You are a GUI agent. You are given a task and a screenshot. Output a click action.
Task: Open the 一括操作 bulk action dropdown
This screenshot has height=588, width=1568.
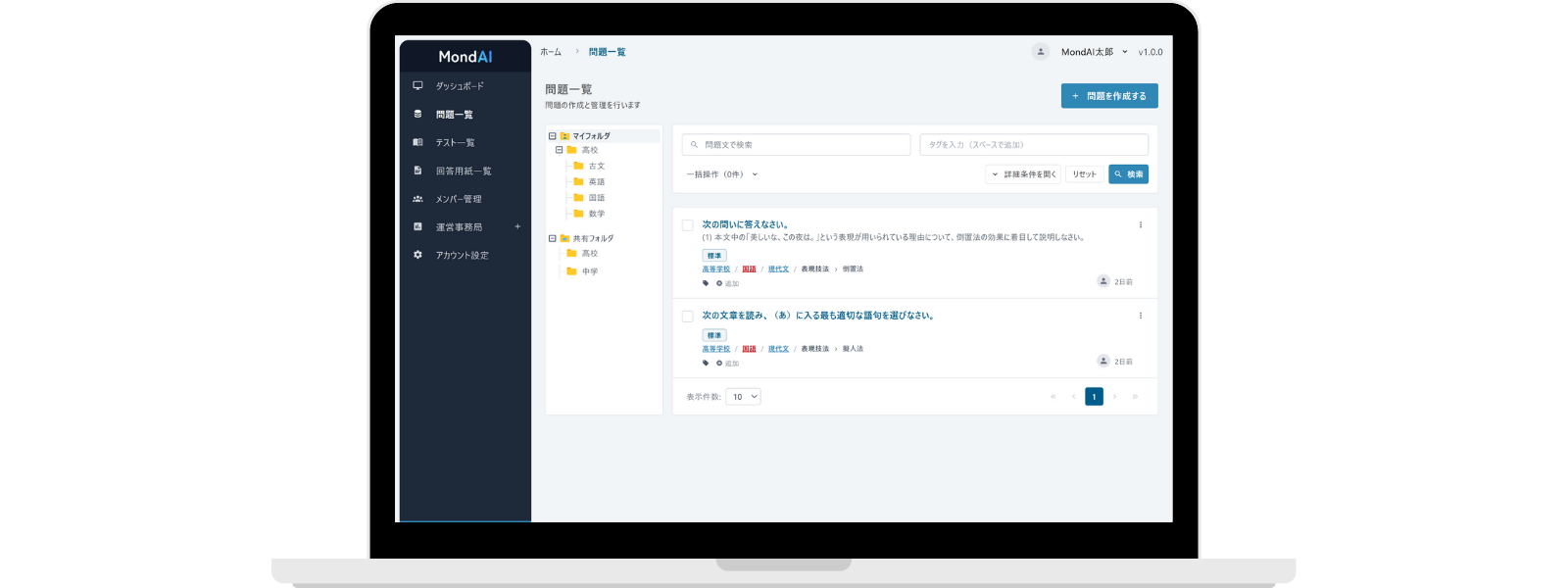click(722, 174)
